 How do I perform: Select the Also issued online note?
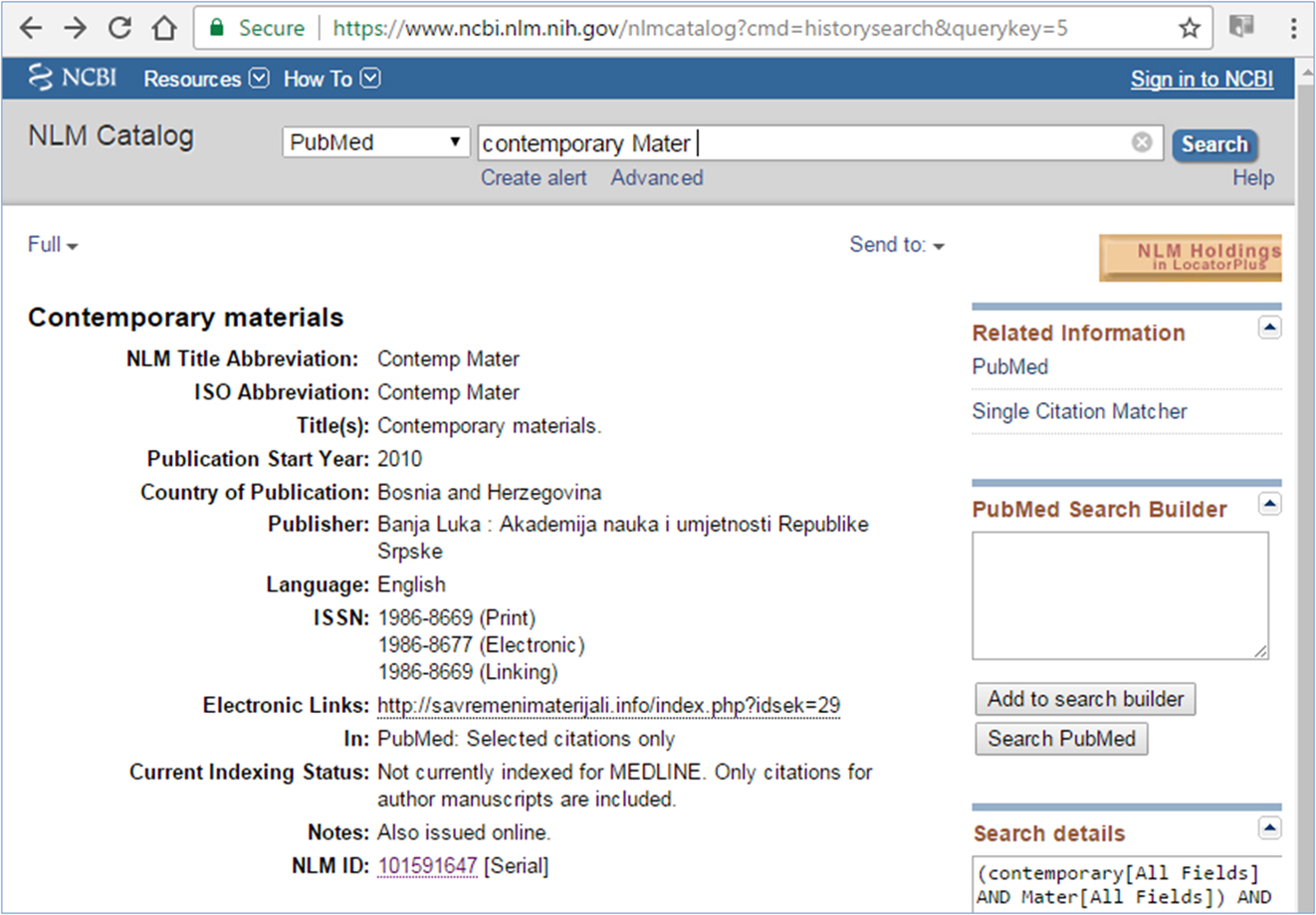[464, 832]
